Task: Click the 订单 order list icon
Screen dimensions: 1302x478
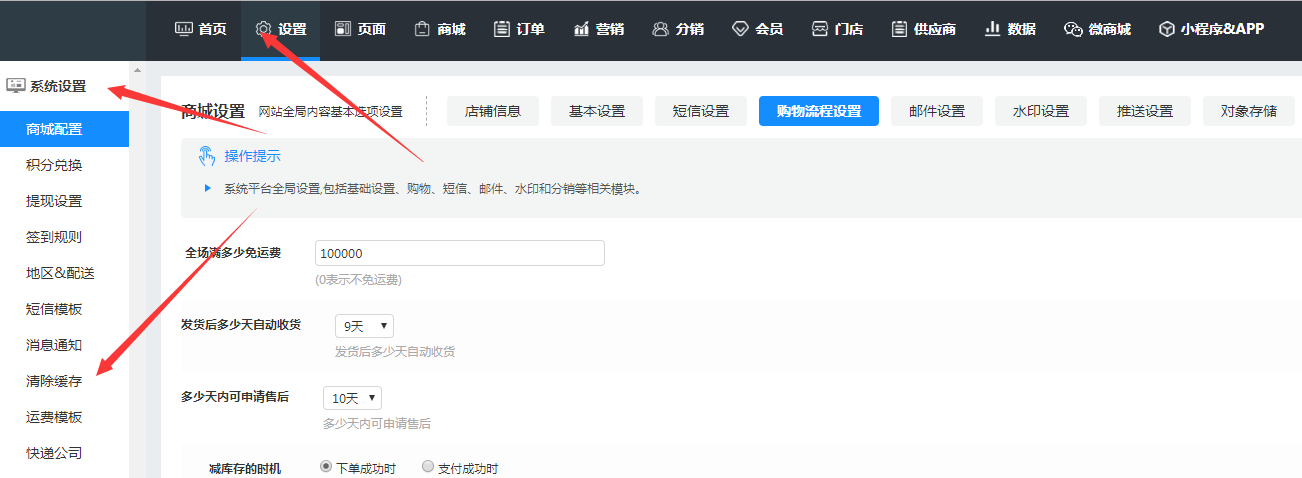Action: pos(502,29)
